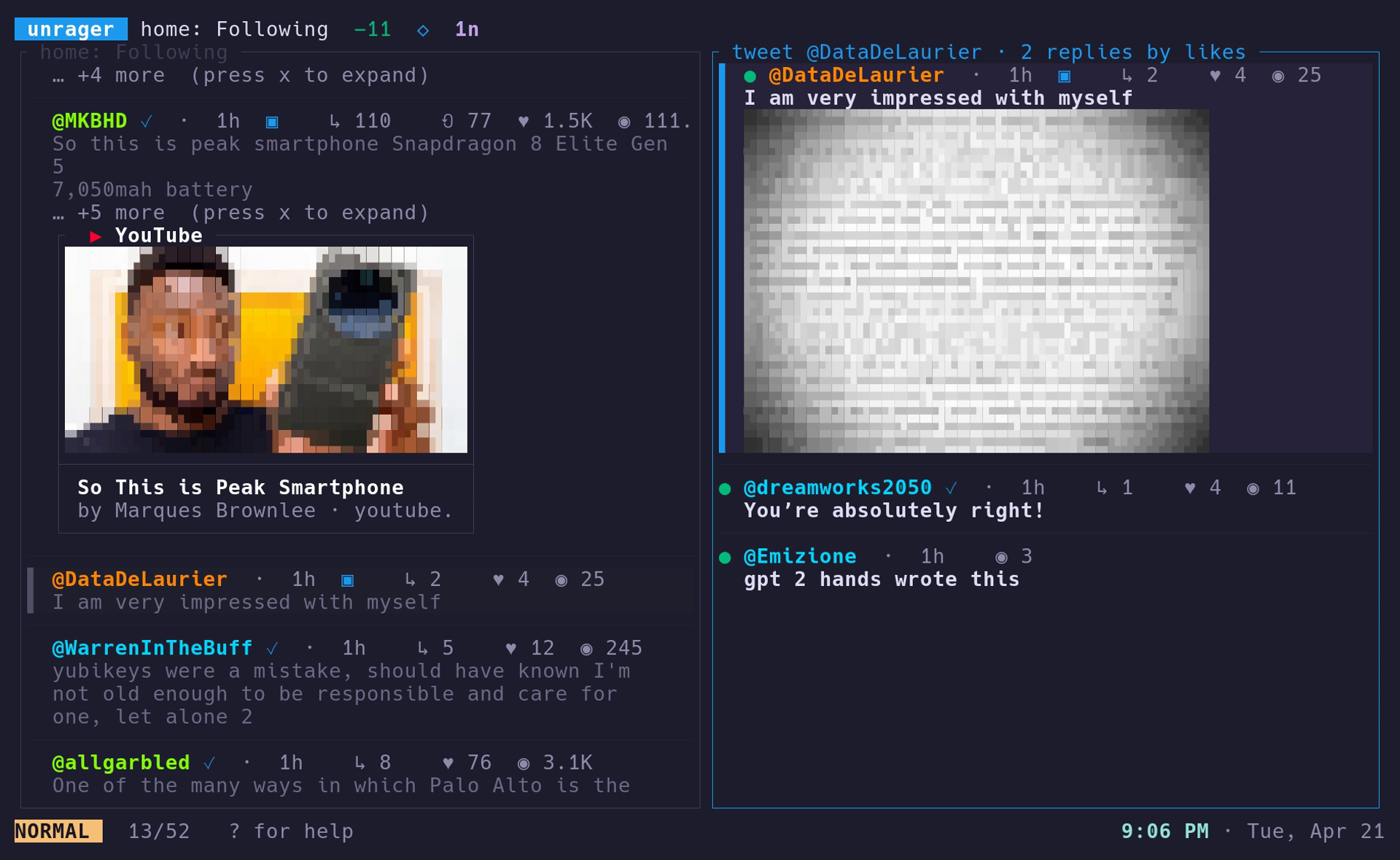This screenshot has width=1400, height=860.
Task: Toggle the diamond indicator in the top header
Action: tap(423, 30)
